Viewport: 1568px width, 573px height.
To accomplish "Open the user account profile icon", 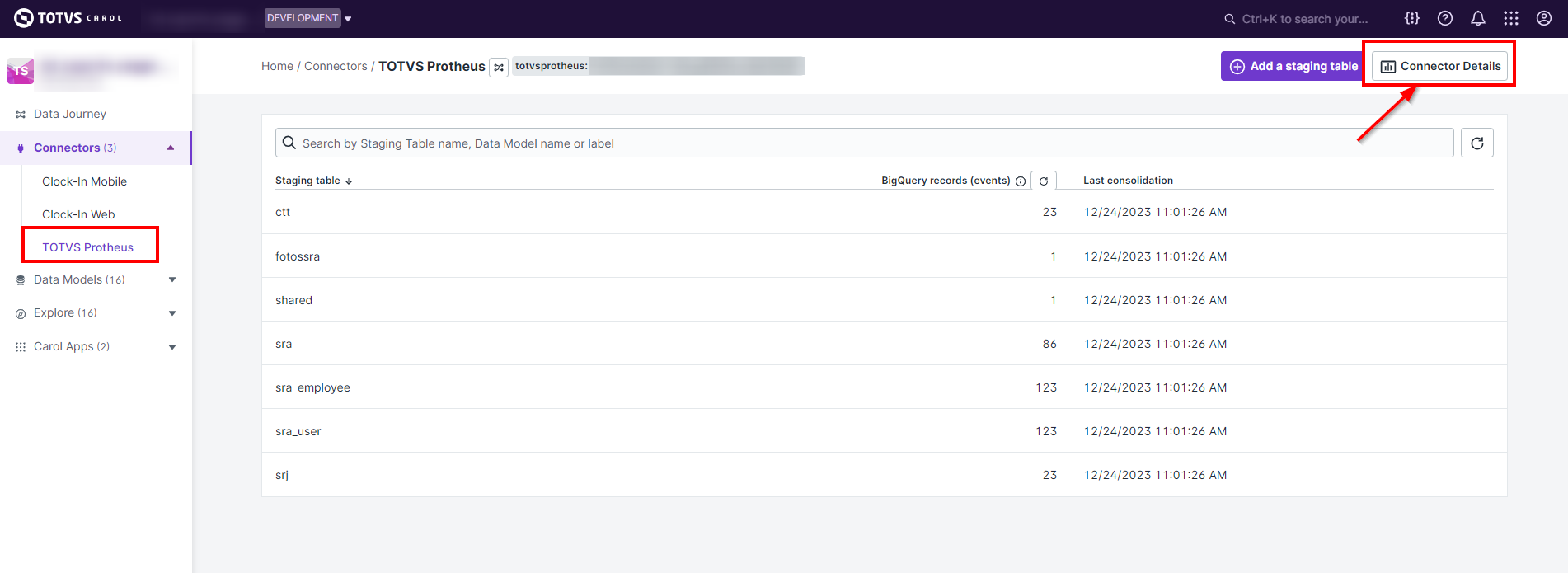I will click(x=1544, y=18).
